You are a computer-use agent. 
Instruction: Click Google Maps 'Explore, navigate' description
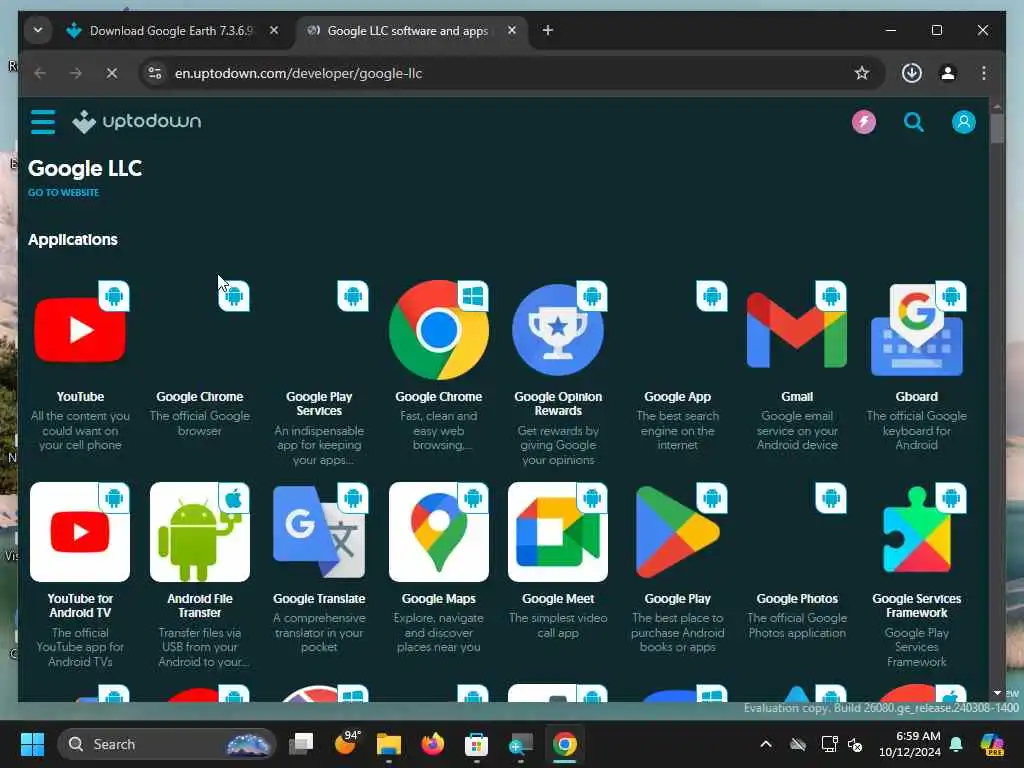click(438, 632)
